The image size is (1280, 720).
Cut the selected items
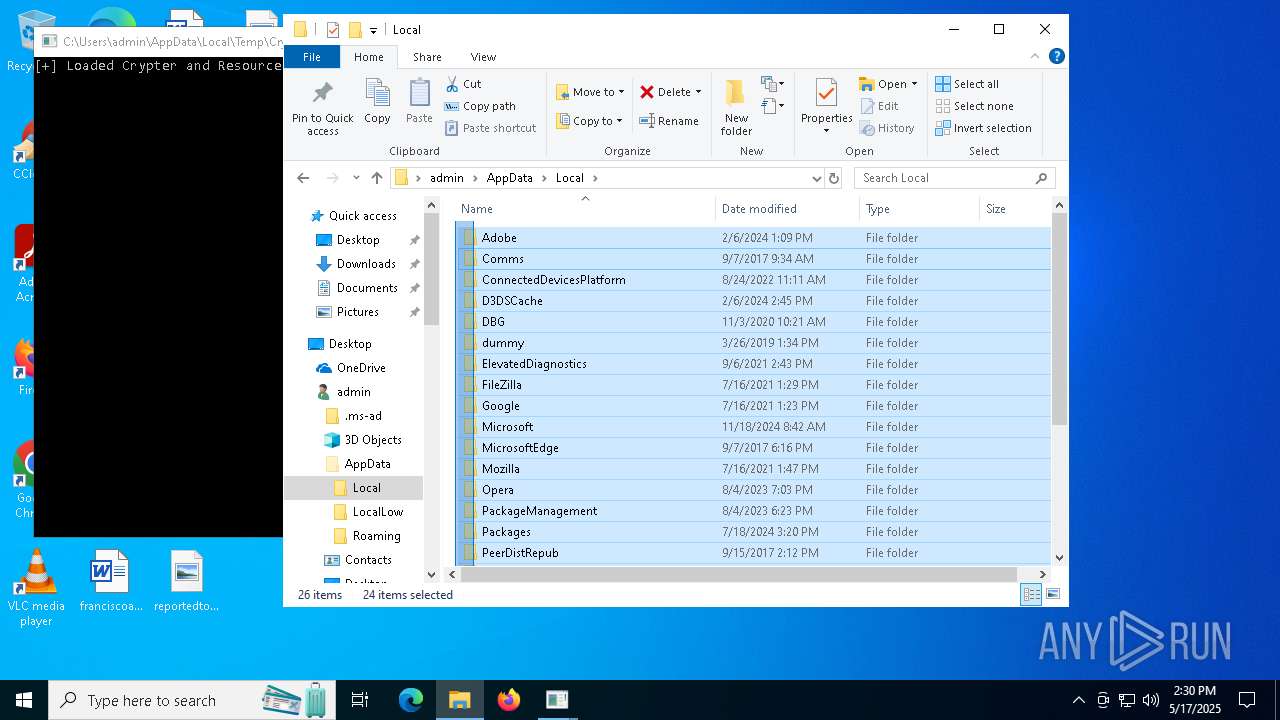pyautogui.click(x=463, y=84)
